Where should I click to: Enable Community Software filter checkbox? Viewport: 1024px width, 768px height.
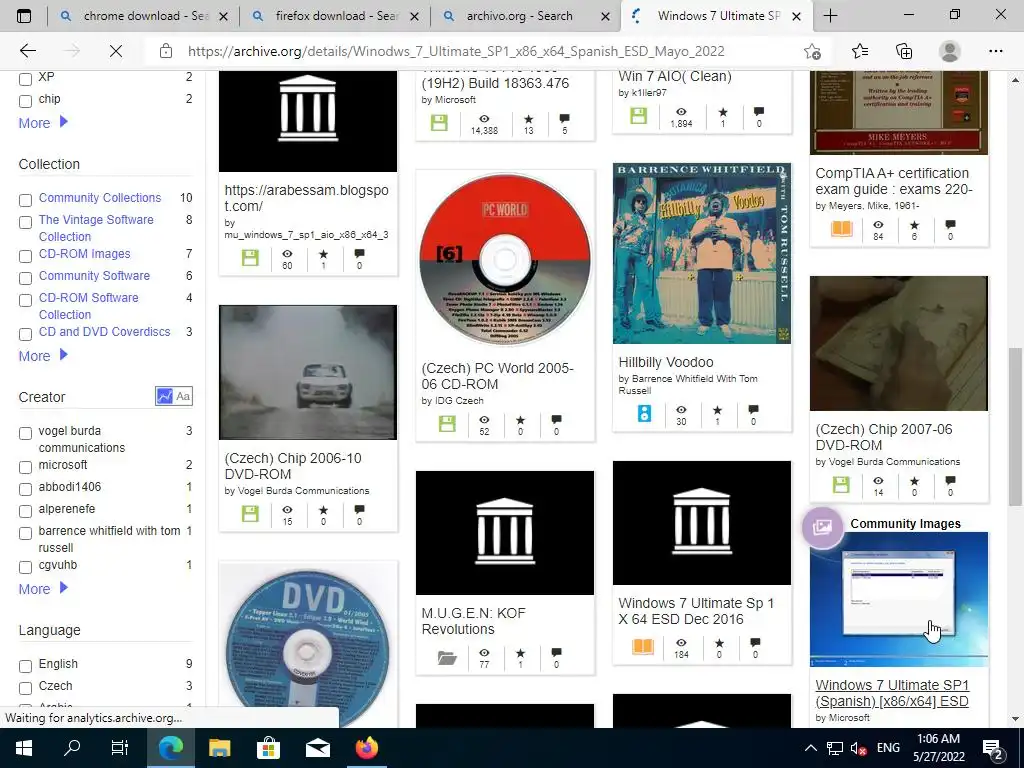pyautogui.click(x=25, y=278)
